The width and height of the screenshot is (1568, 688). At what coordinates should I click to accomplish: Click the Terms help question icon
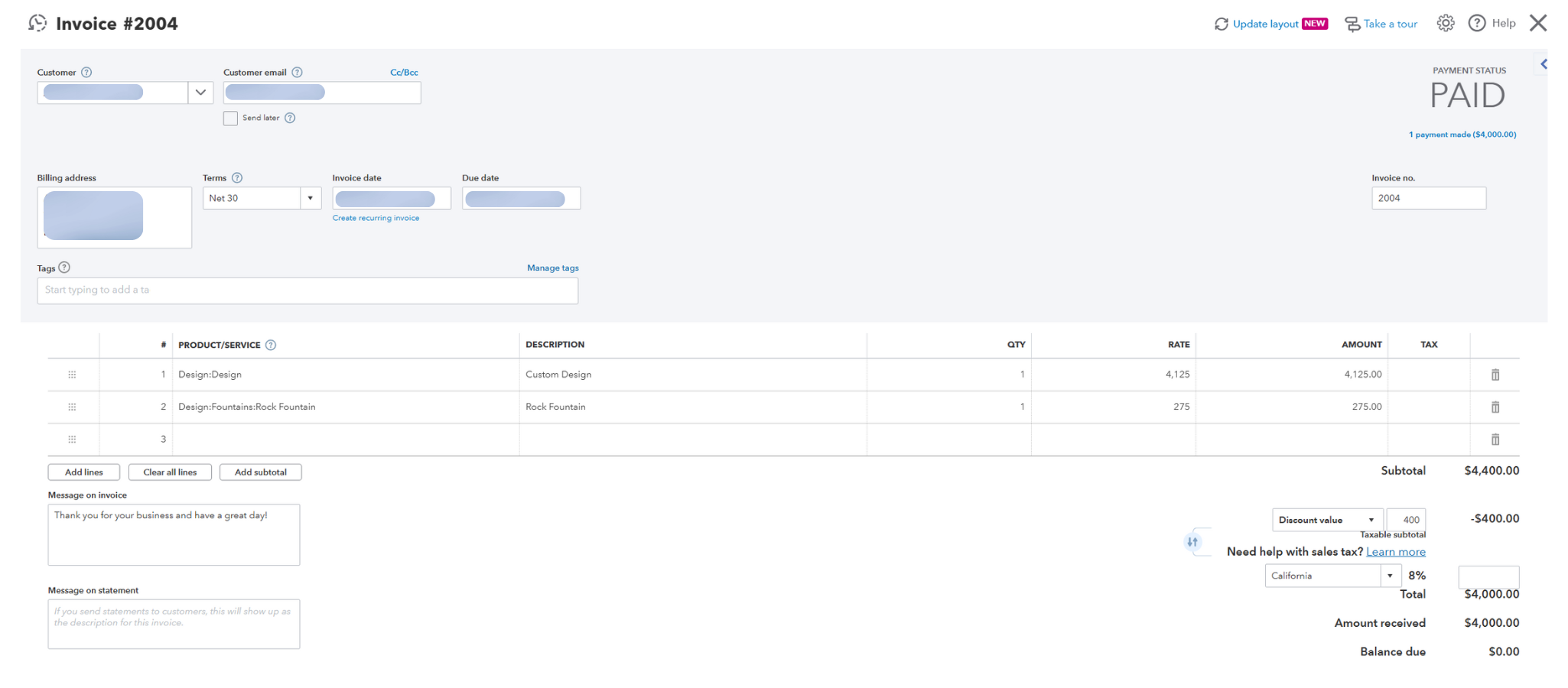click(x=237, y=178)
